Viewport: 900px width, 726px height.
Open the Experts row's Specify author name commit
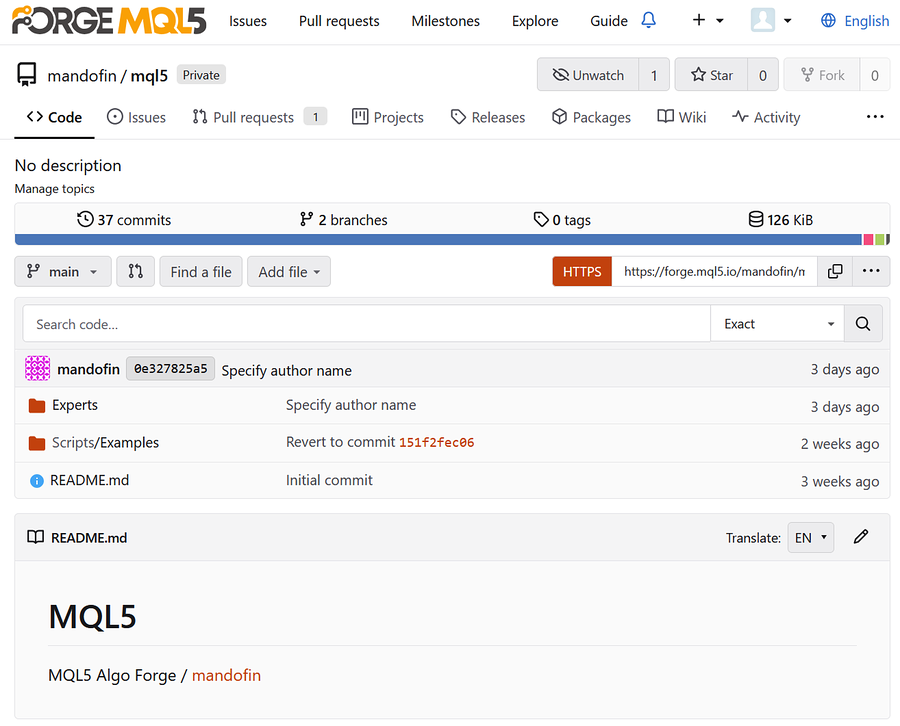point(351,405)
